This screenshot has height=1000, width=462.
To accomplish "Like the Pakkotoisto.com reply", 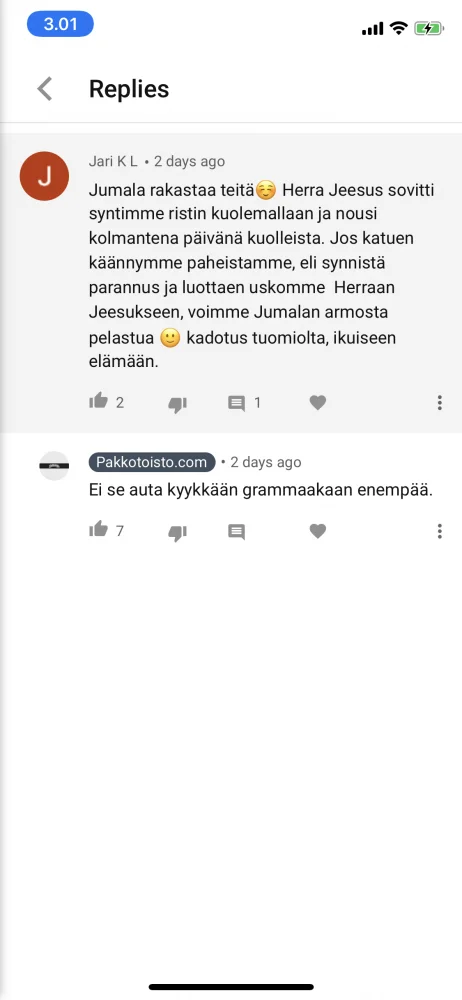I will click(98, 529).
